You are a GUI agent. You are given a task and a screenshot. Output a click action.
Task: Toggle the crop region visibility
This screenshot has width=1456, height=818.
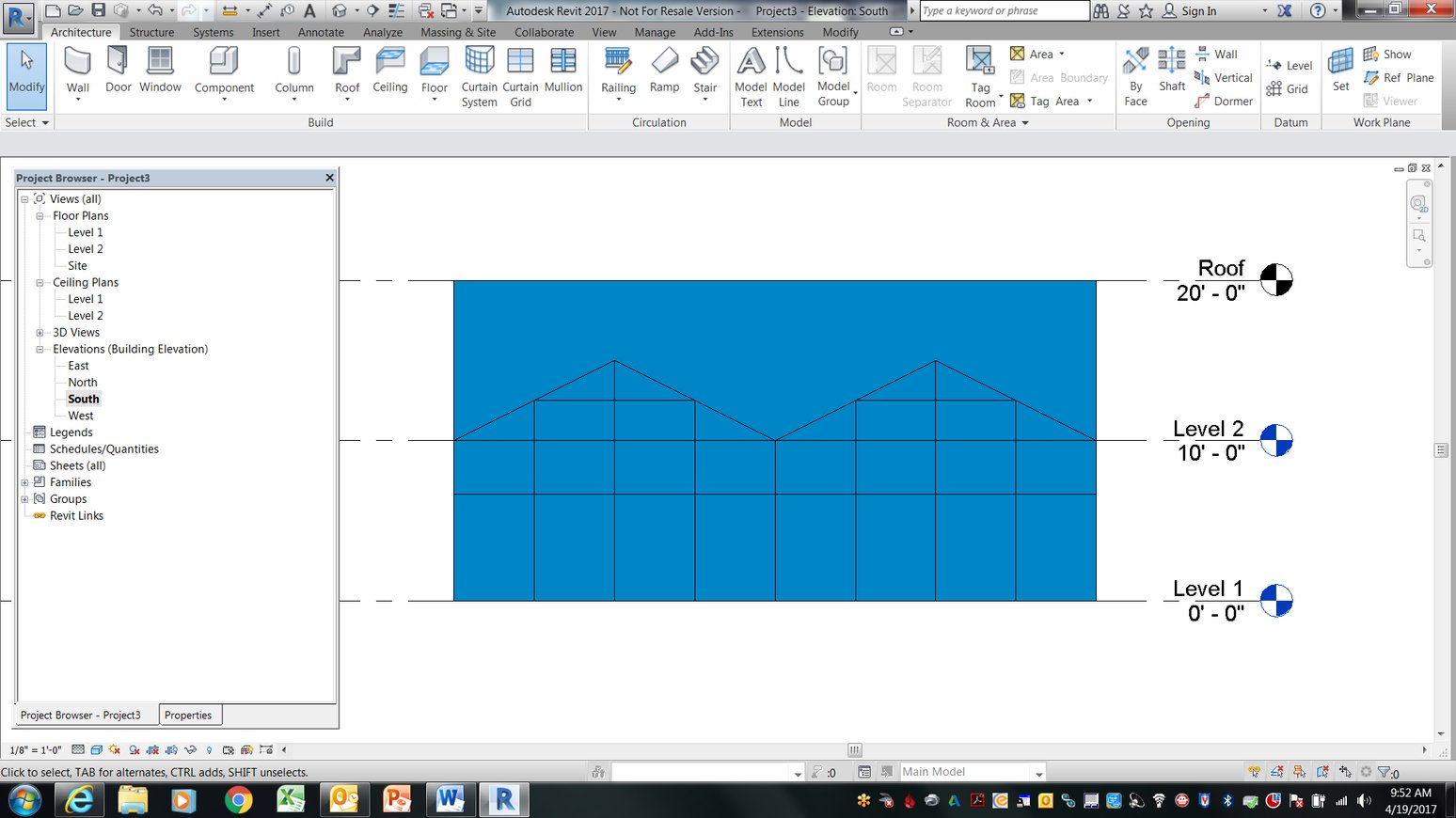(171, 749)
